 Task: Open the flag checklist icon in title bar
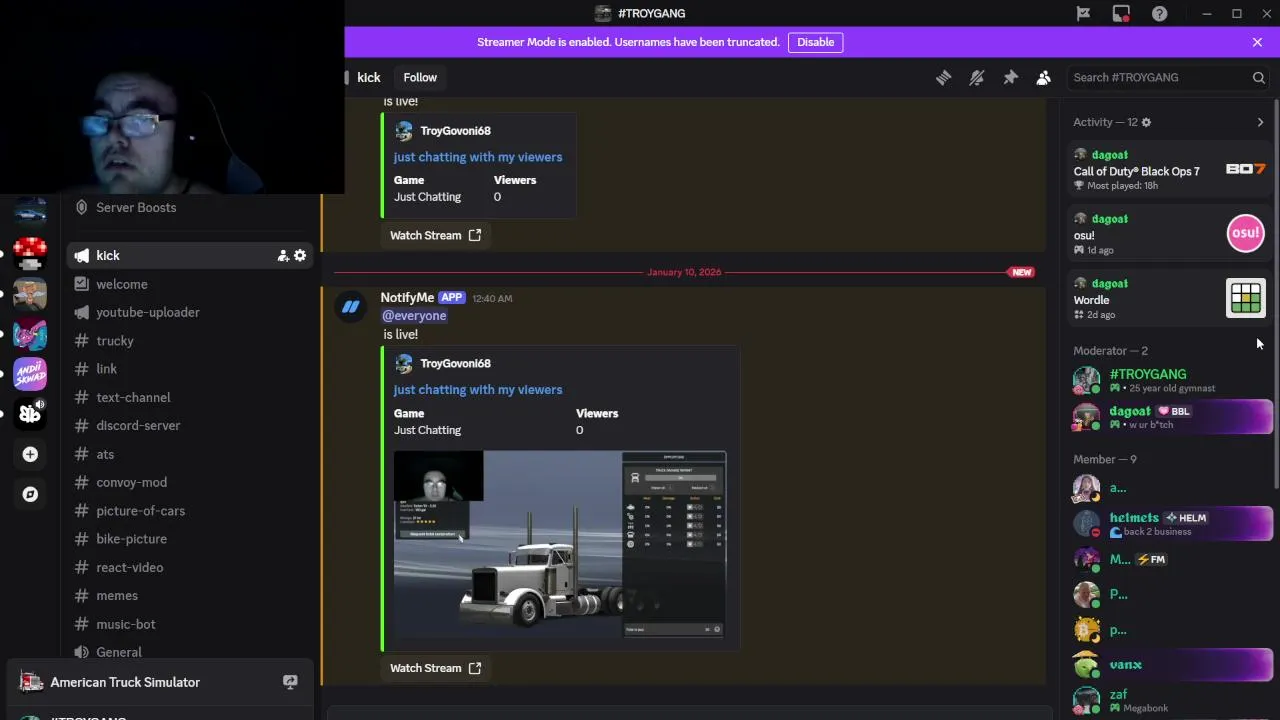pos(1083,13)
